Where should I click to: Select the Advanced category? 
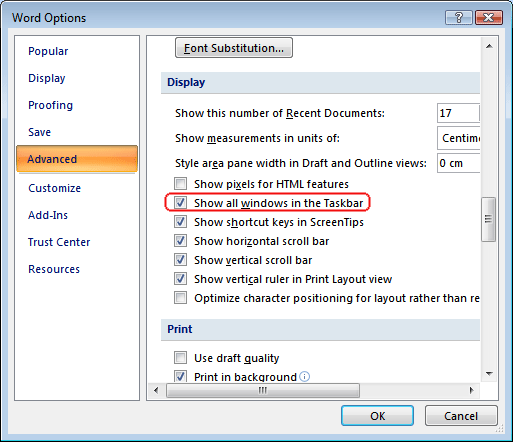click(x=77, y=159)
